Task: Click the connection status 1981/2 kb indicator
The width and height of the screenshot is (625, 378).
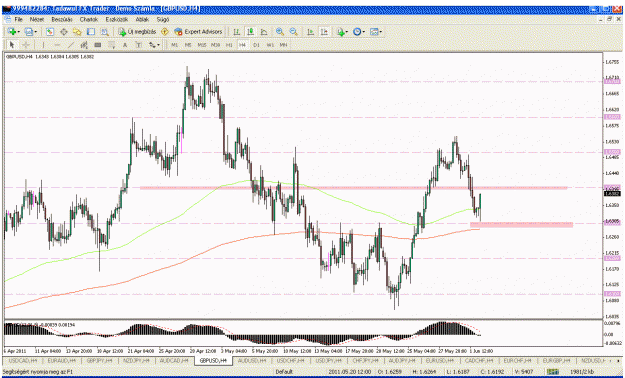Action: (x=582, y=372)
